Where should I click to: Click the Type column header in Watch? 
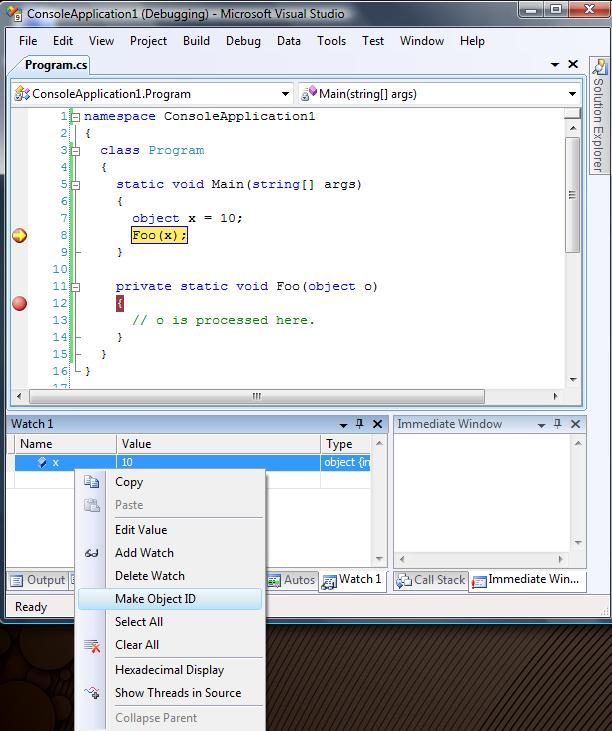click(x=346, y=444)
